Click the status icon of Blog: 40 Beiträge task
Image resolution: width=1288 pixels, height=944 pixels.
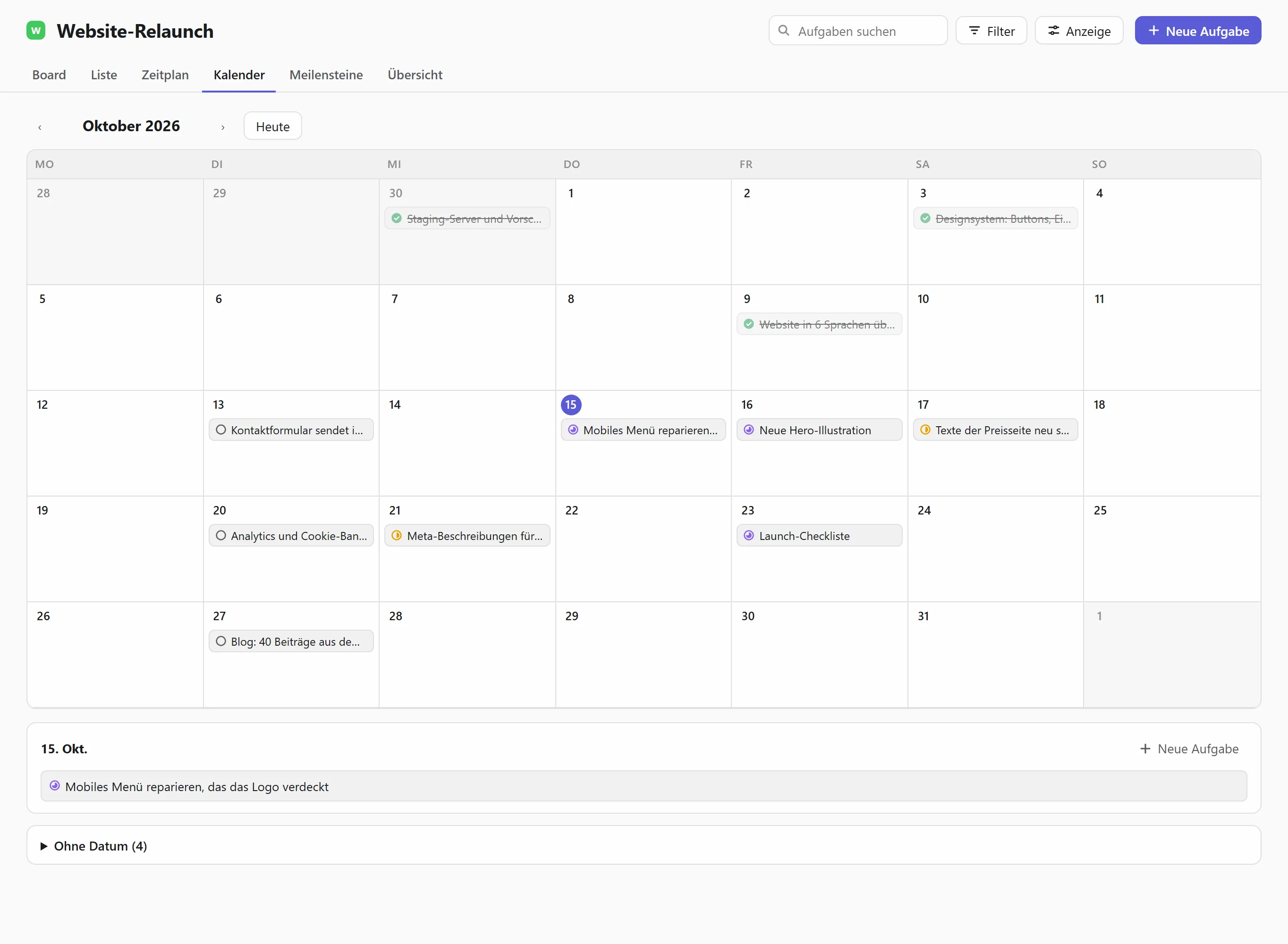(220, 641)
